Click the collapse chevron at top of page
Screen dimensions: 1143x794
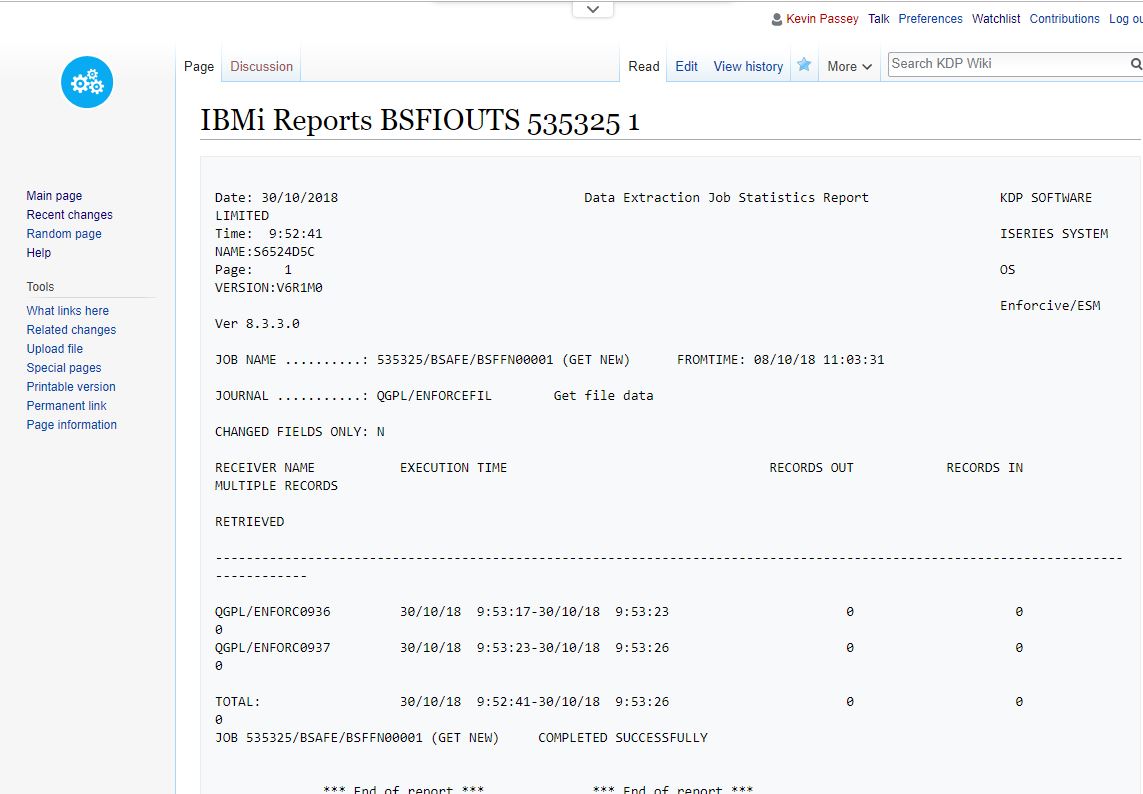coord(593,9)
